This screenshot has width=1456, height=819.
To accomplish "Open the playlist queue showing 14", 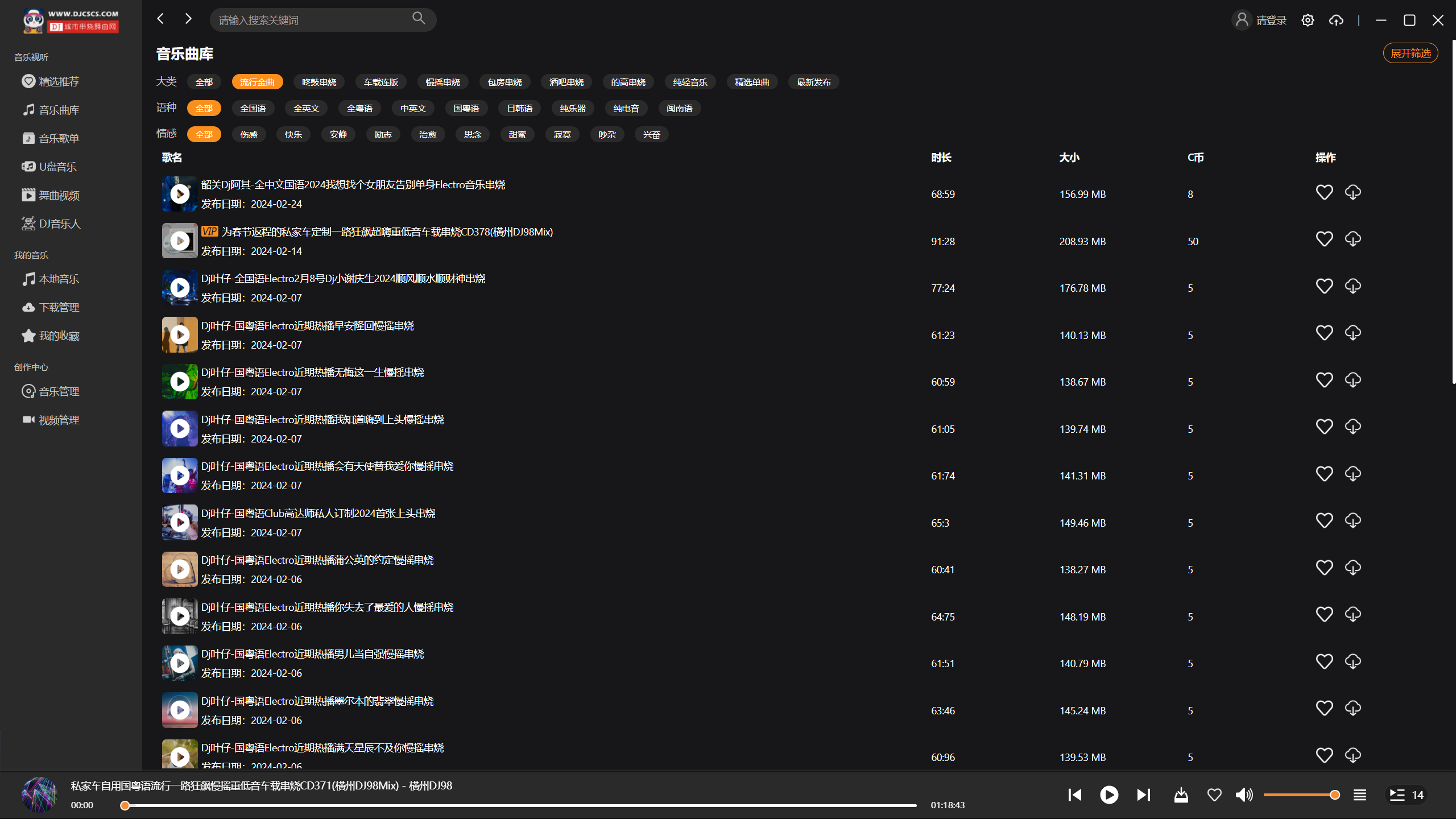I will tap(1407, 795).
